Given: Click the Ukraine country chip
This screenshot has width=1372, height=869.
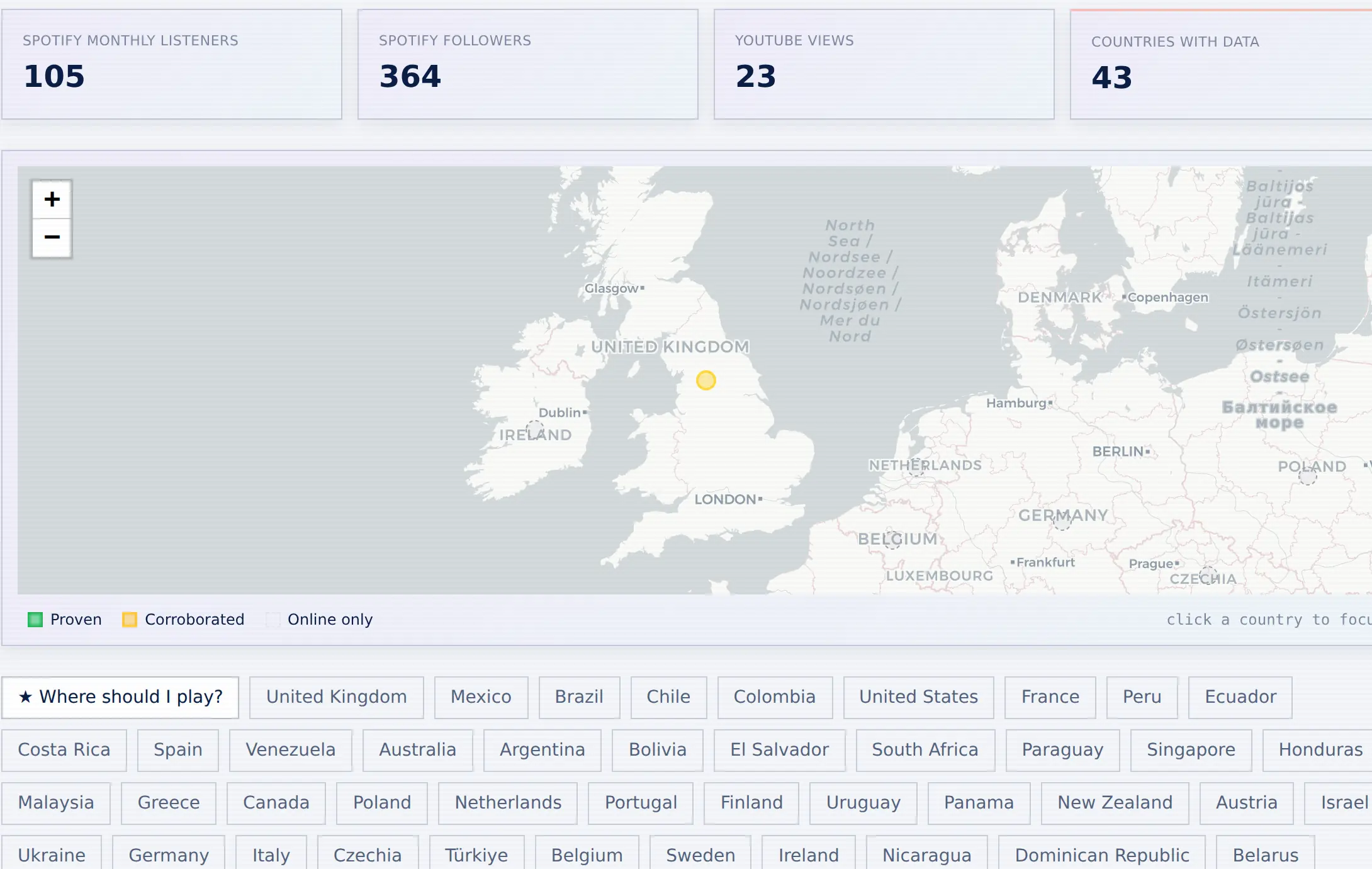Looking at the screenshot, I should click(x=52, y=853).
